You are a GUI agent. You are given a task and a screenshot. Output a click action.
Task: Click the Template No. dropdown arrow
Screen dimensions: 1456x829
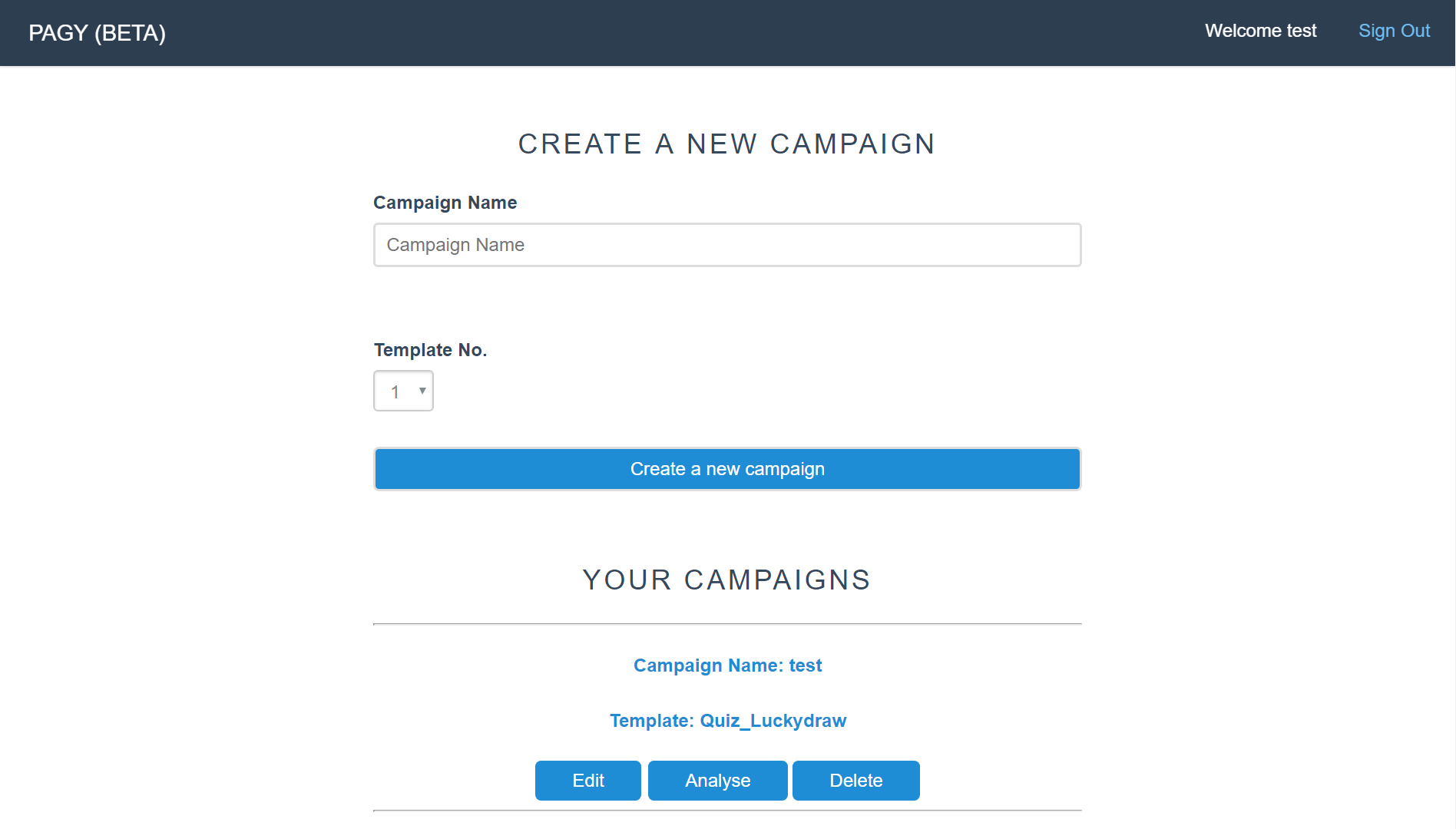click(x=422, y=391)
